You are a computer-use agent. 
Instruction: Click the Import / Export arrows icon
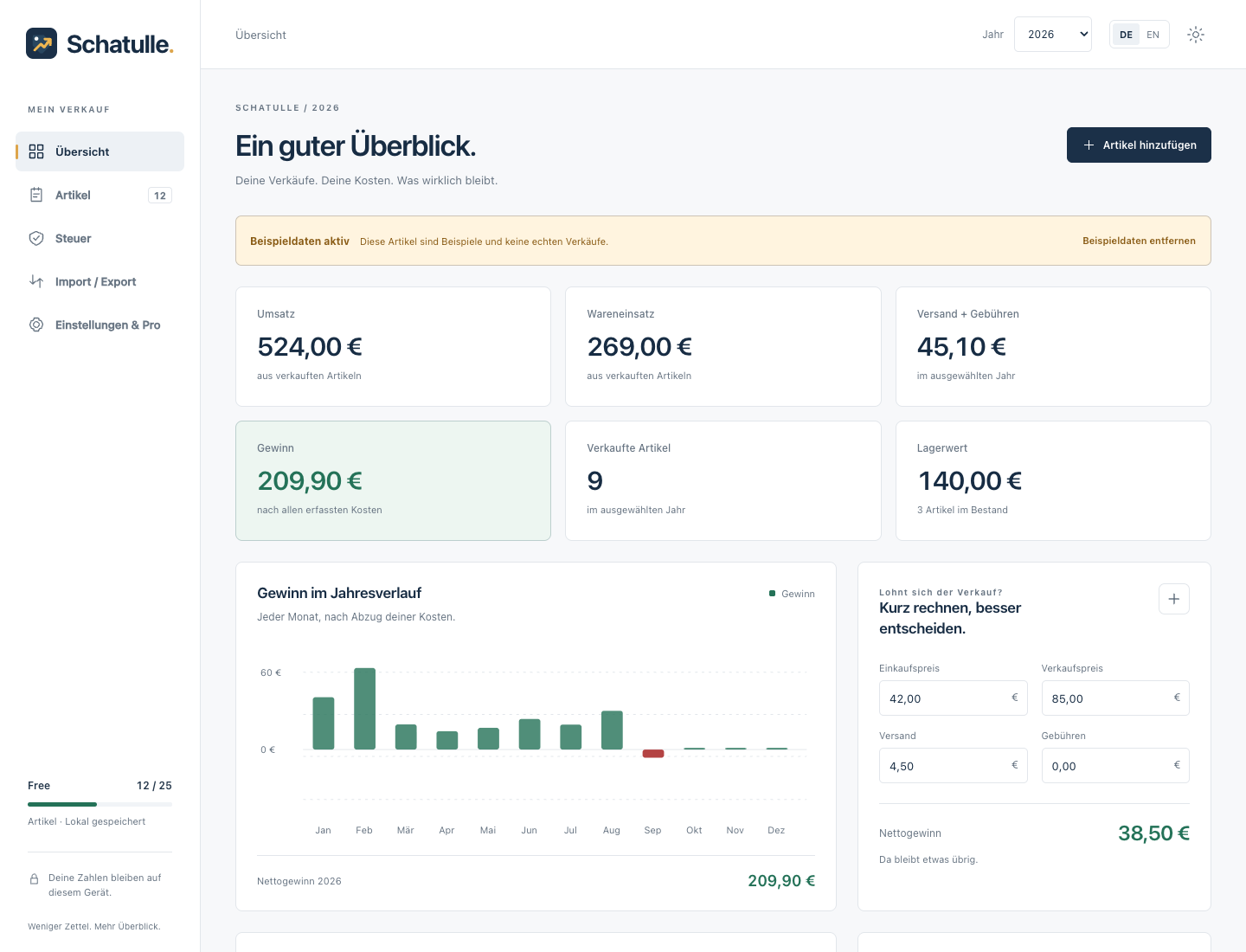tap(36, 281)
